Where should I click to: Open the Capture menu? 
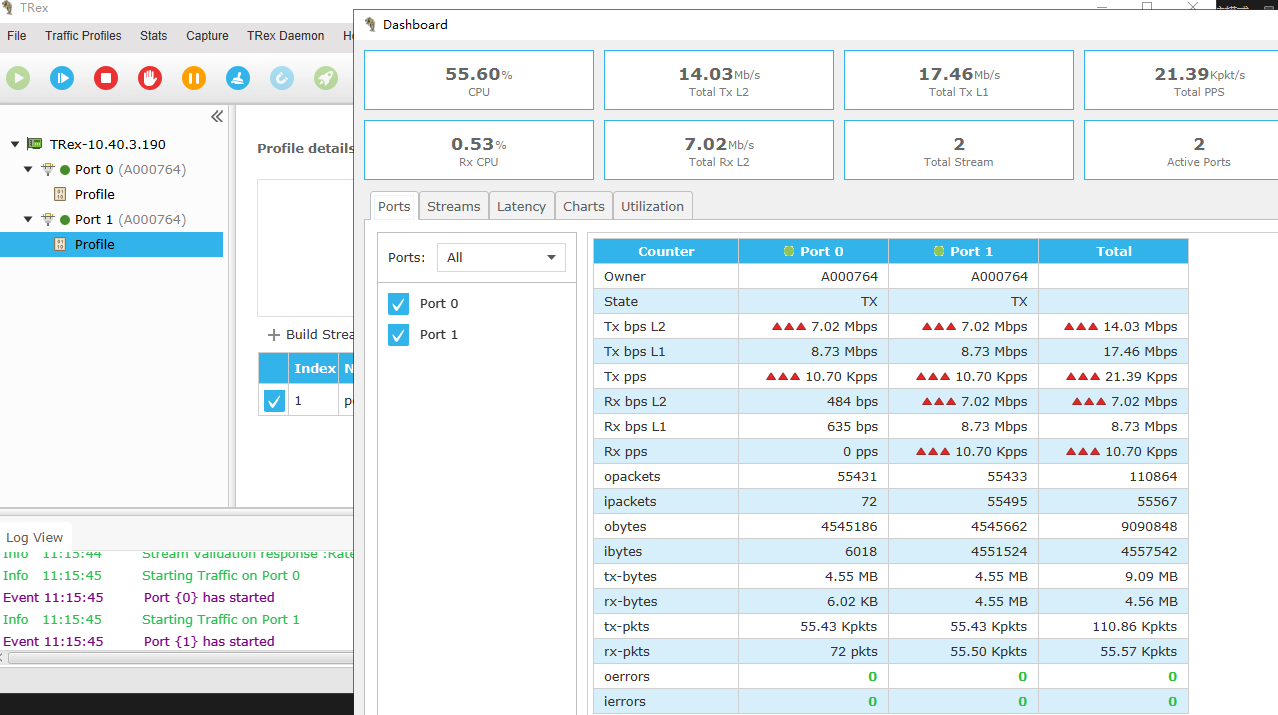coord(207,36)
